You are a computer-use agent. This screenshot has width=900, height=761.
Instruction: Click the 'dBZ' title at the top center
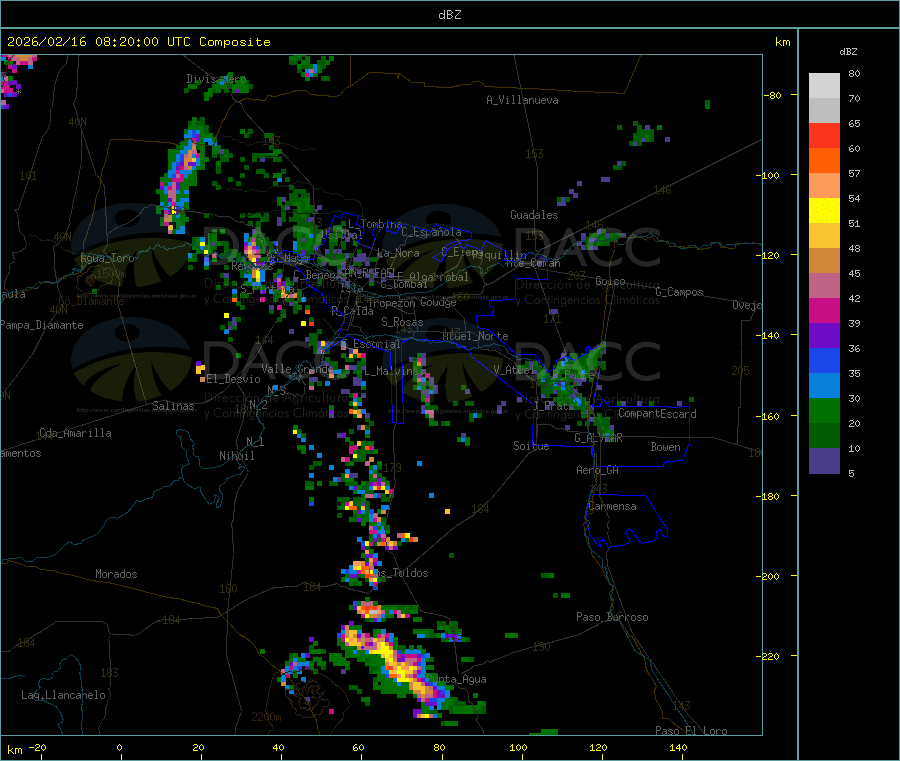(449, 14)
